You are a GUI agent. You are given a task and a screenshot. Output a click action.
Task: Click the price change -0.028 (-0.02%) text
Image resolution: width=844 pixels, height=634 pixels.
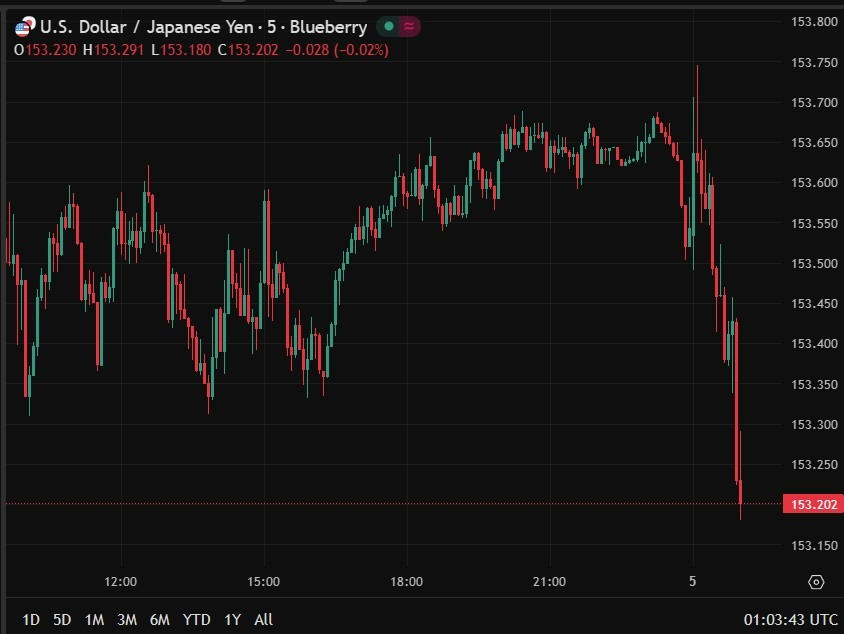pos(338,50)
